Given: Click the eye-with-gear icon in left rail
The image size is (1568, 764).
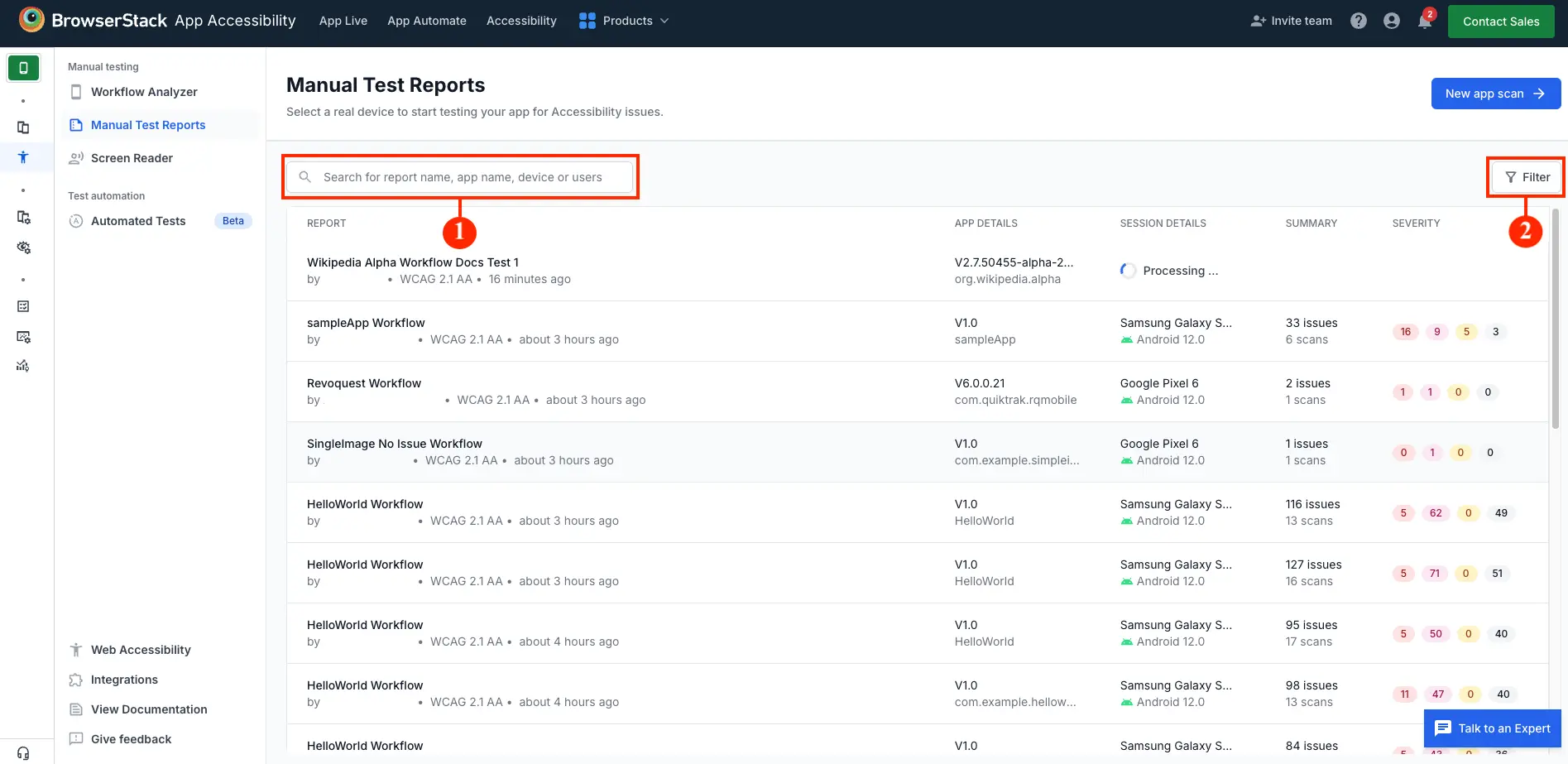Looking at the screenshot, I should click(x=23, y=247).
